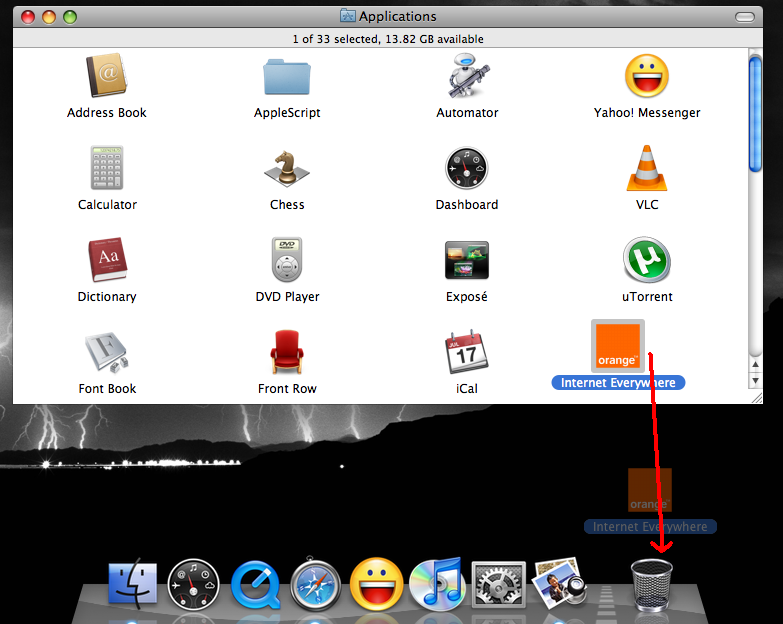The width and height of the screenshot is (783, 624).
Task: Open Preview from the Dock
Action: [x=559, y=584]
